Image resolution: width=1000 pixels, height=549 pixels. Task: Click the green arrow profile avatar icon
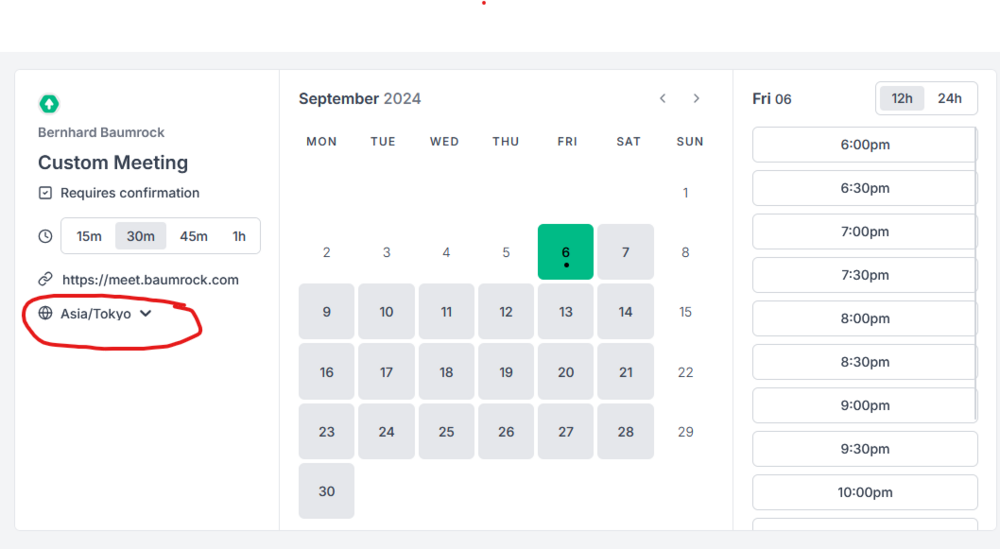49,103
